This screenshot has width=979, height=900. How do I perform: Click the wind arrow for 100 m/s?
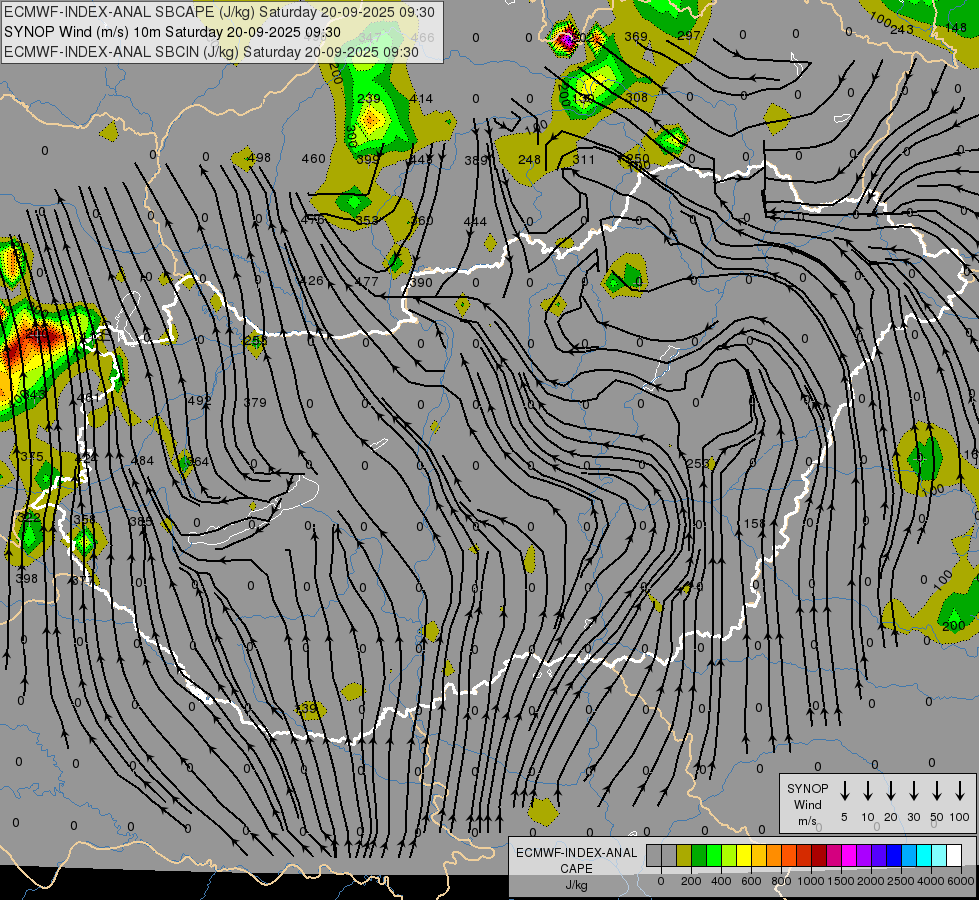click(x=960, y=791)
